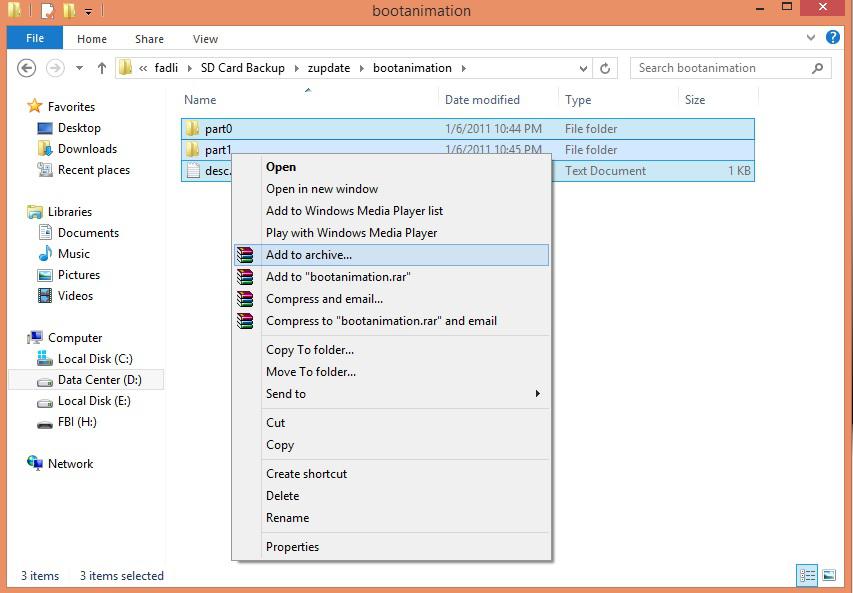Open the Quick Access Toolbar customize dropdown
The image size is (853, 593).
tap(88, 12)
